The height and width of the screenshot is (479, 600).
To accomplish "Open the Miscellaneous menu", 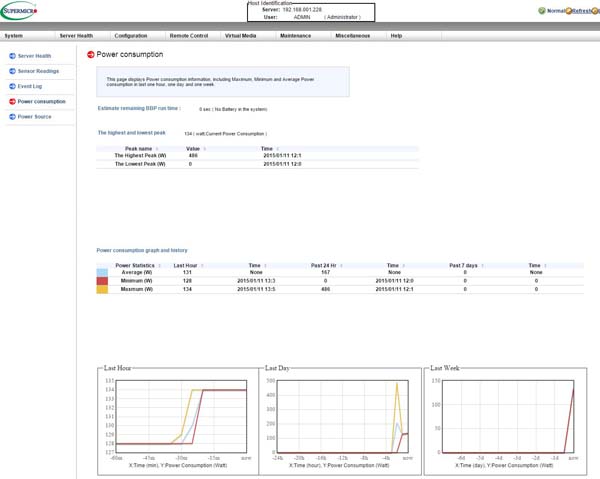I will 352,35.
